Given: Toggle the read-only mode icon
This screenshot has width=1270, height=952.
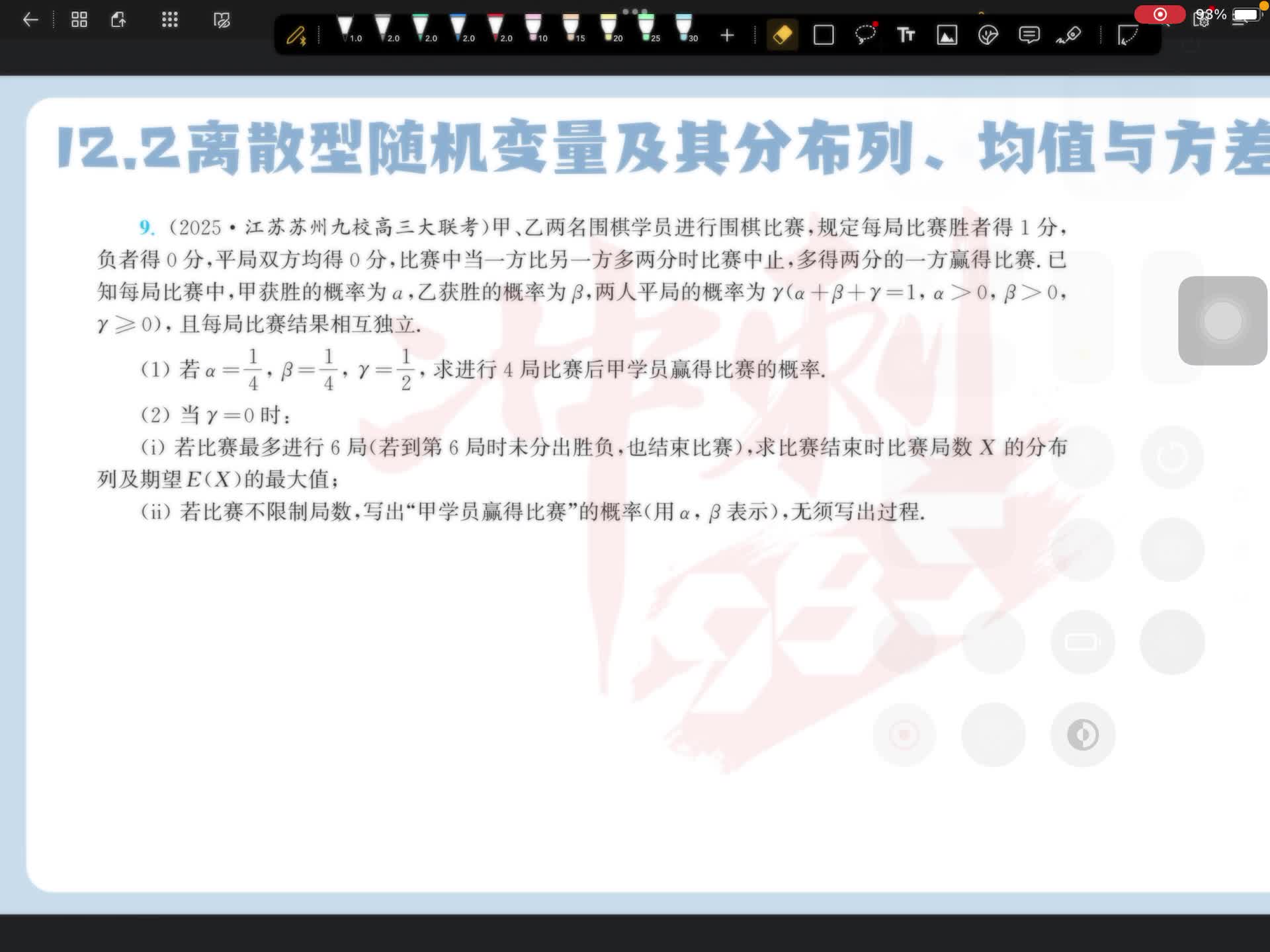Looking at the screenshot, I should pyautogui.click(x=222, y=20).
